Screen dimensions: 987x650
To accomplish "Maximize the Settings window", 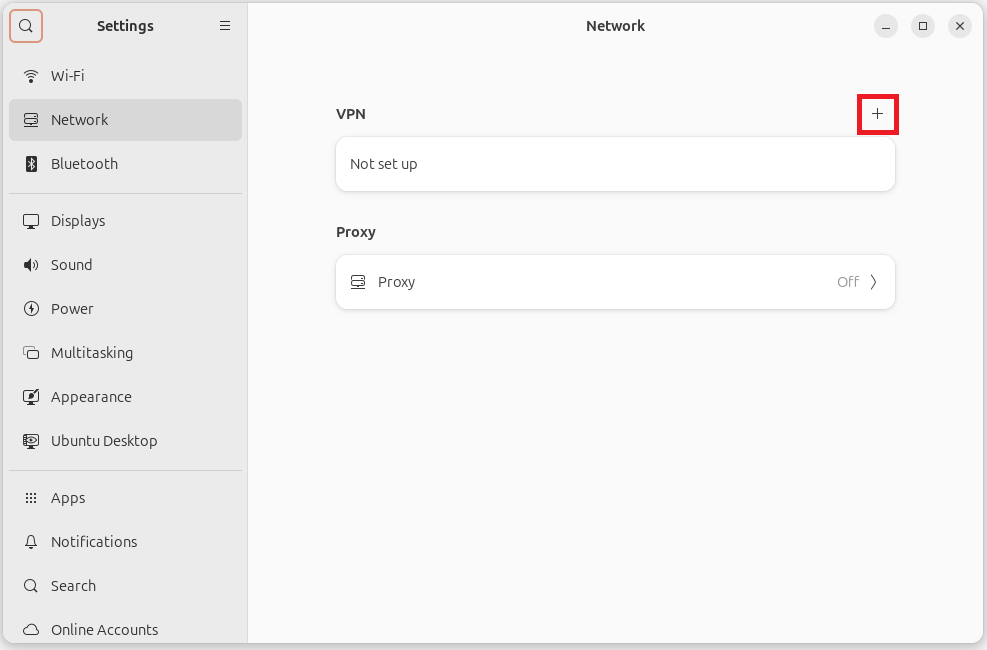I will click(923, 26).
